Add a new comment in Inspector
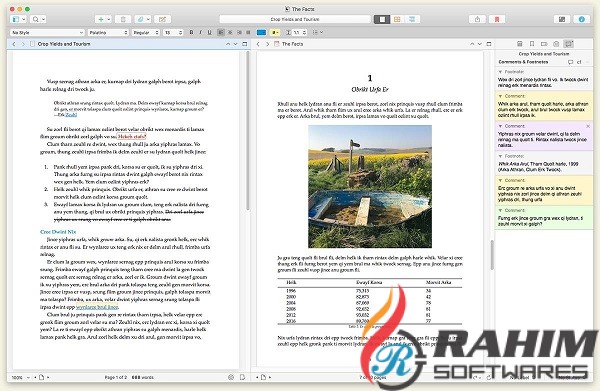 [x=571, y=62]
